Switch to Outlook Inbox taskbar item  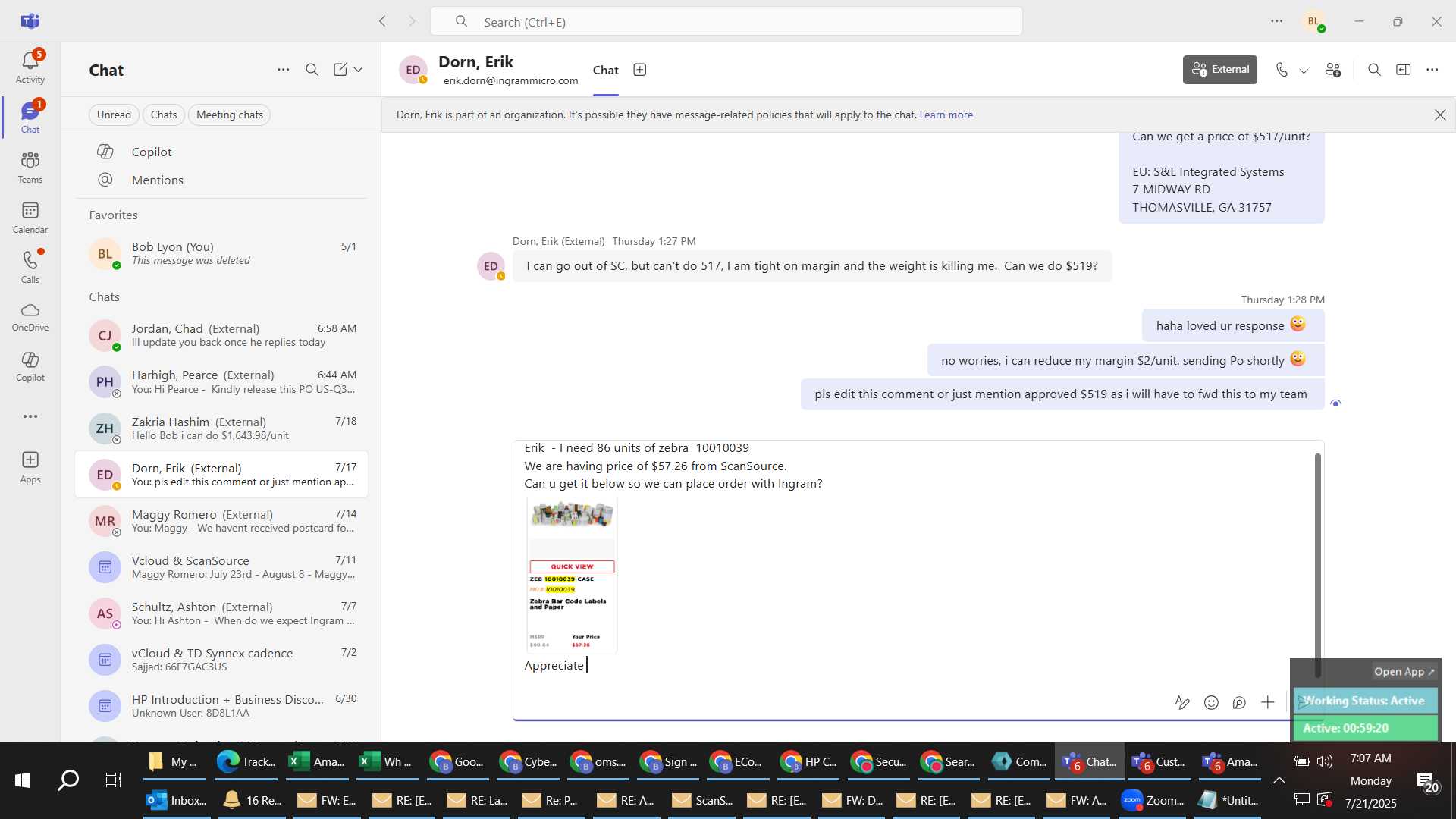pyautogui.click(x=176, y=800)
